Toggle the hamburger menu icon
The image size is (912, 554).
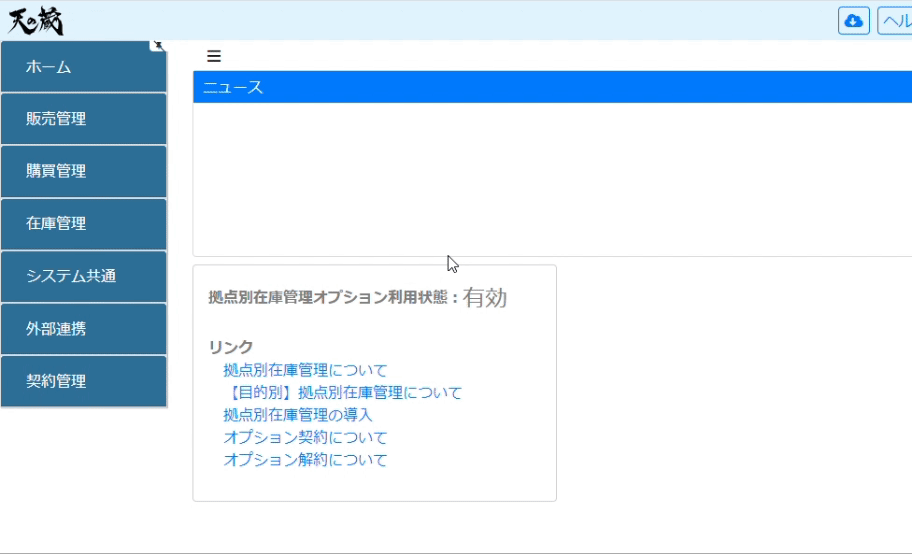tap(213, 56)
